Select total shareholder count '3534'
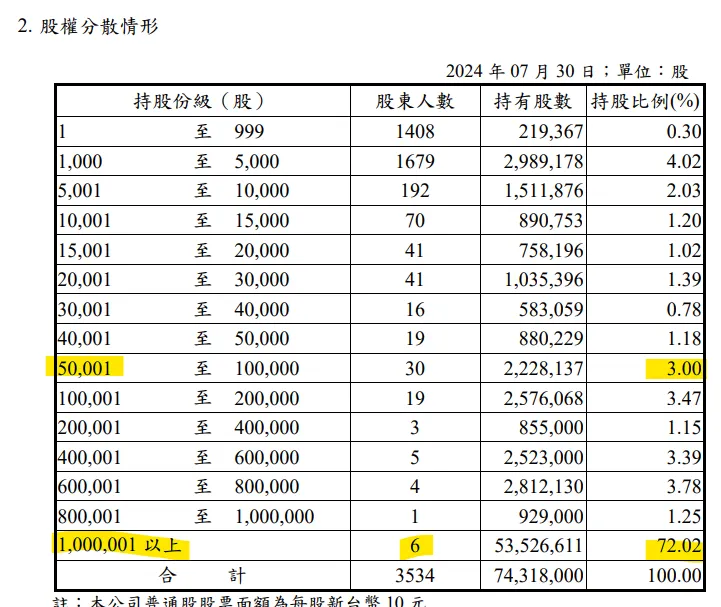Image resolution: width=721 pixels, height=607 pixels. (415, 575)
